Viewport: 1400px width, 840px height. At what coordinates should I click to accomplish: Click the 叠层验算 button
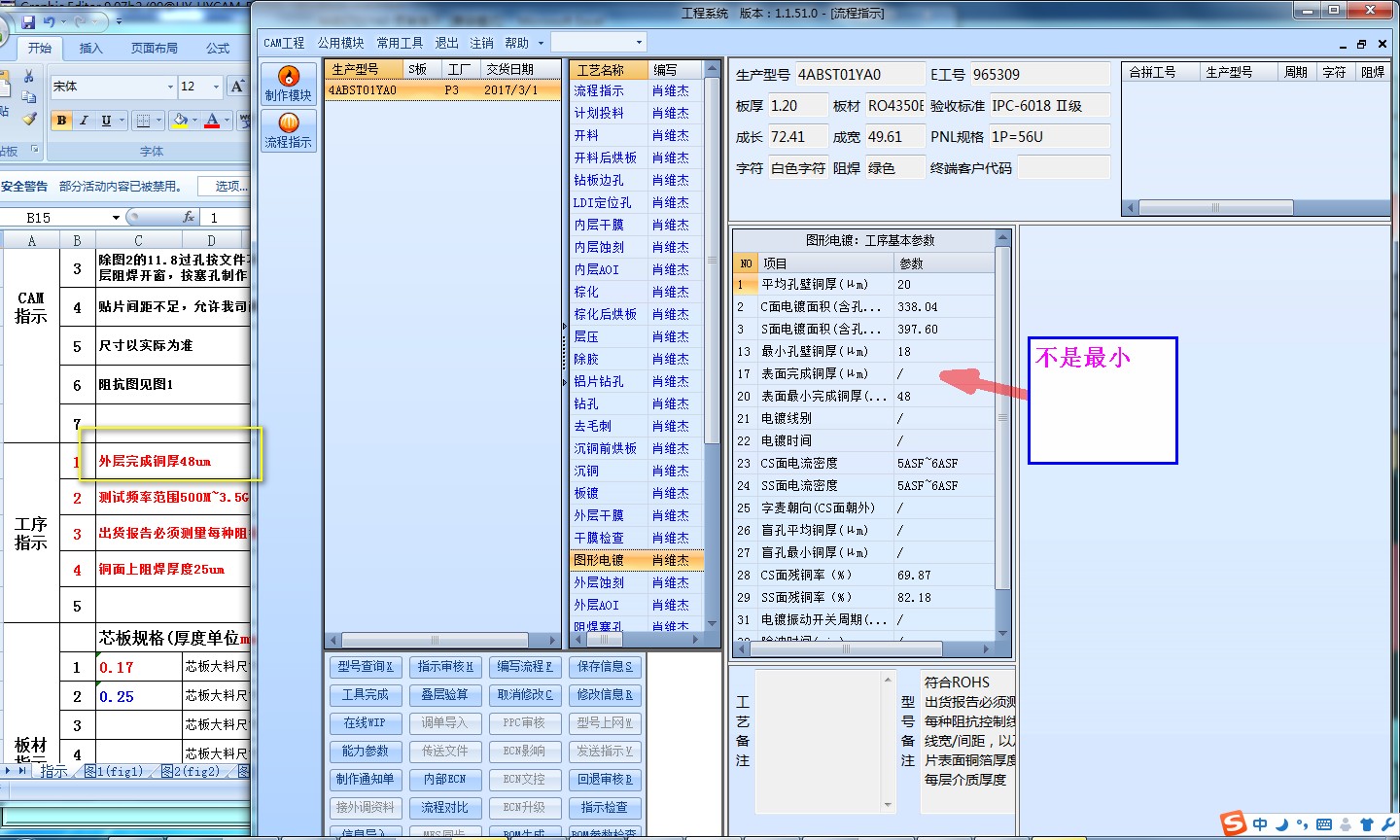pyautogui.click(x=445, y=694)
